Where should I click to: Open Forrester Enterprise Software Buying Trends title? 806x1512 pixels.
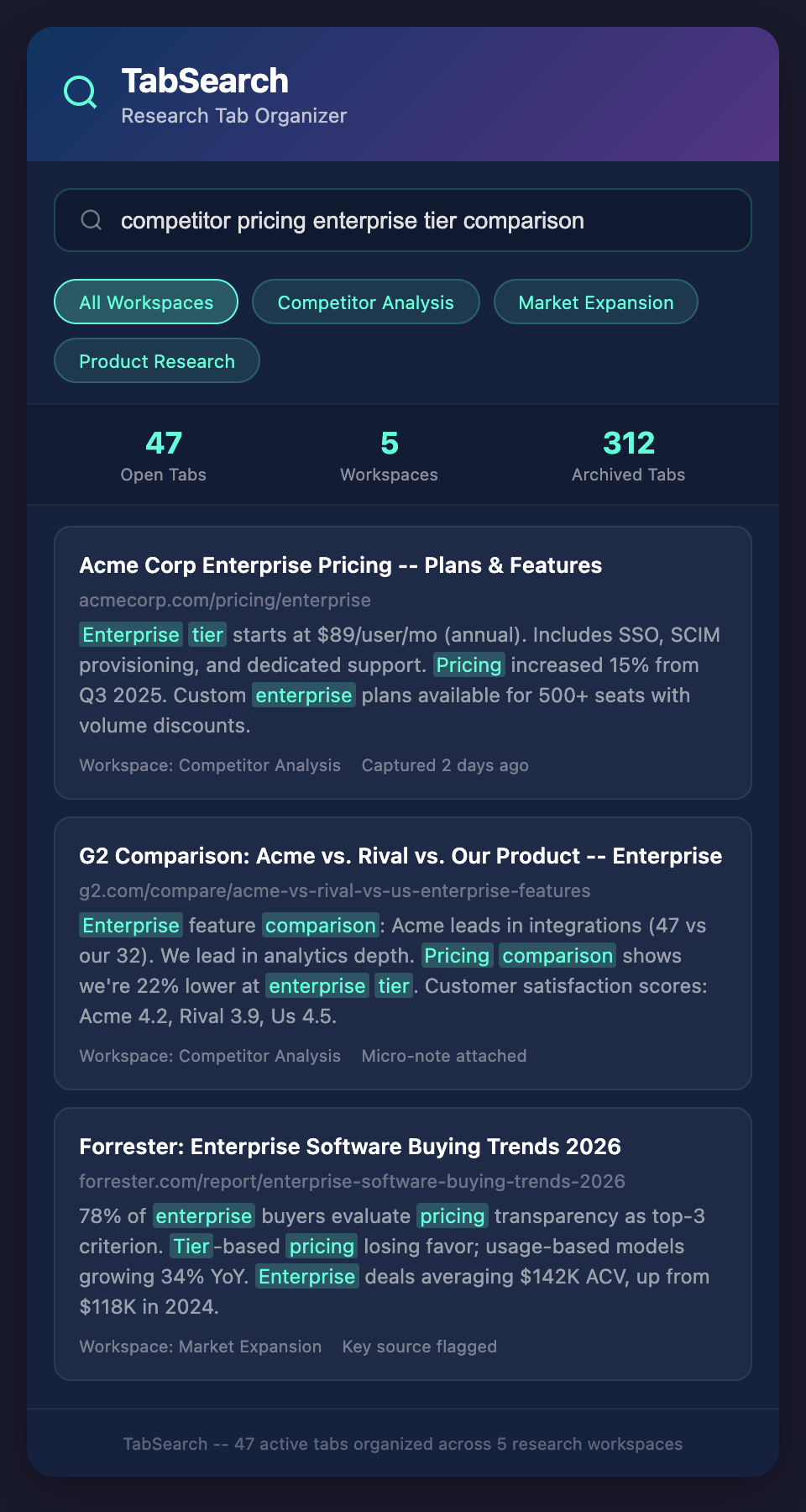coord(350,1147)
